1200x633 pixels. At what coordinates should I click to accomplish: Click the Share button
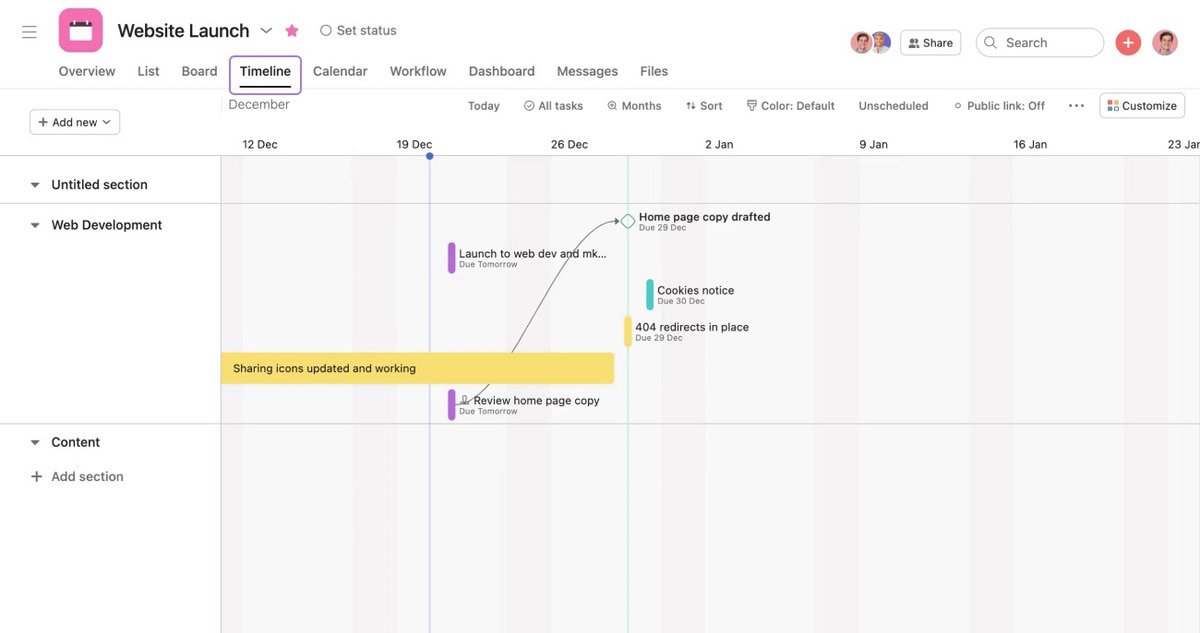930,43
